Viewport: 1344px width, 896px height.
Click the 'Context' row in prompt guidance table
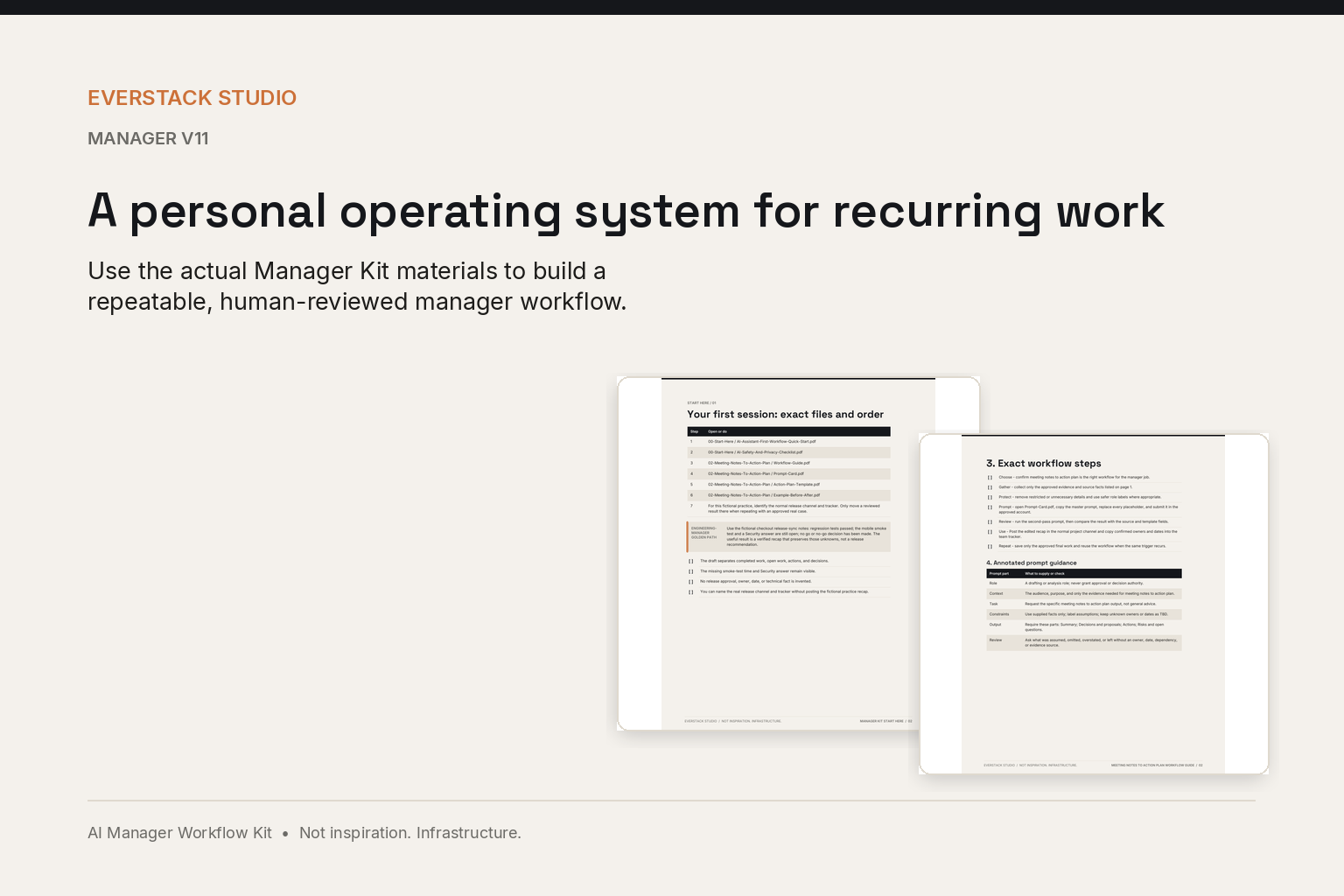(1084, 593)
